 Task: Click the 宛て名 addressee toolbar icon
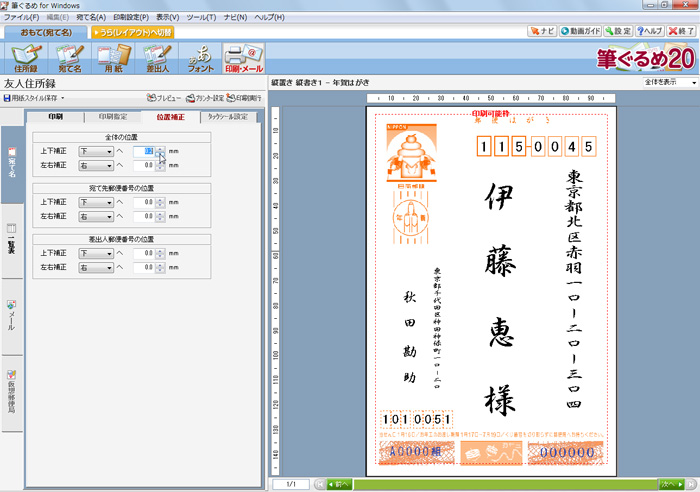pyautogui.click(x=70, y=59)
